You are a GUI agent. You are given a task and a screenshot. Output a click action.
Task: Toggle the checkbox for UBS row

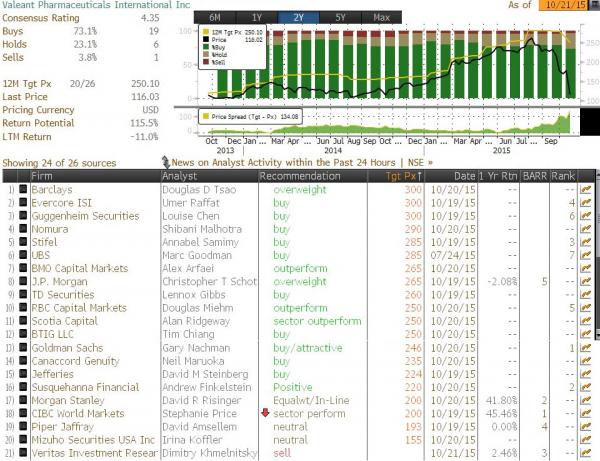pyautogui.click(x=23, y=255)
